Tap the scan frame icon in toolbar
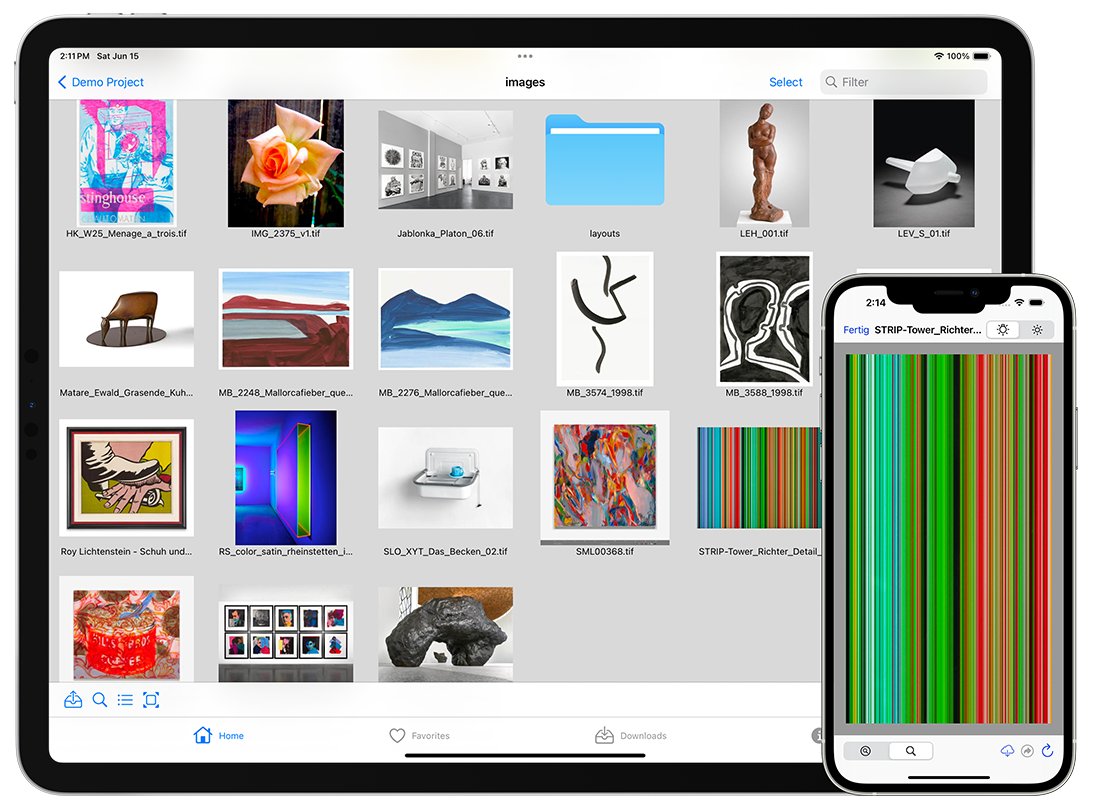1095x807 pixels. [x=151, y=700]
